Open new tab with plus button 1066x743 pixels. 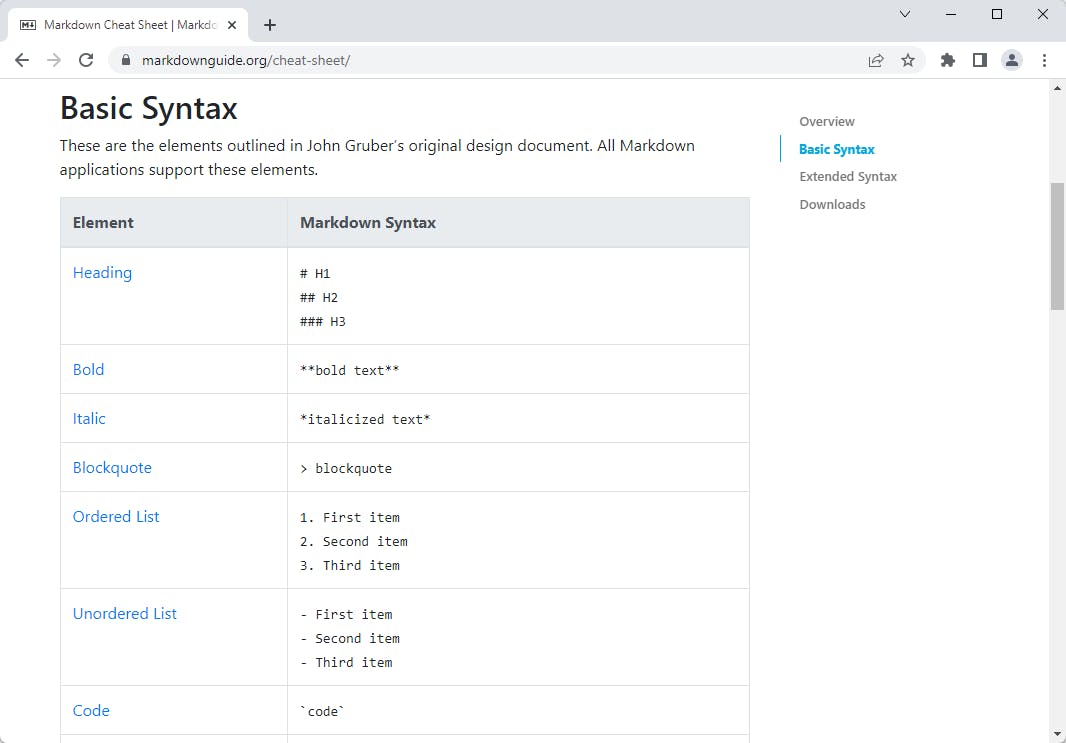(x=270, y=25)
